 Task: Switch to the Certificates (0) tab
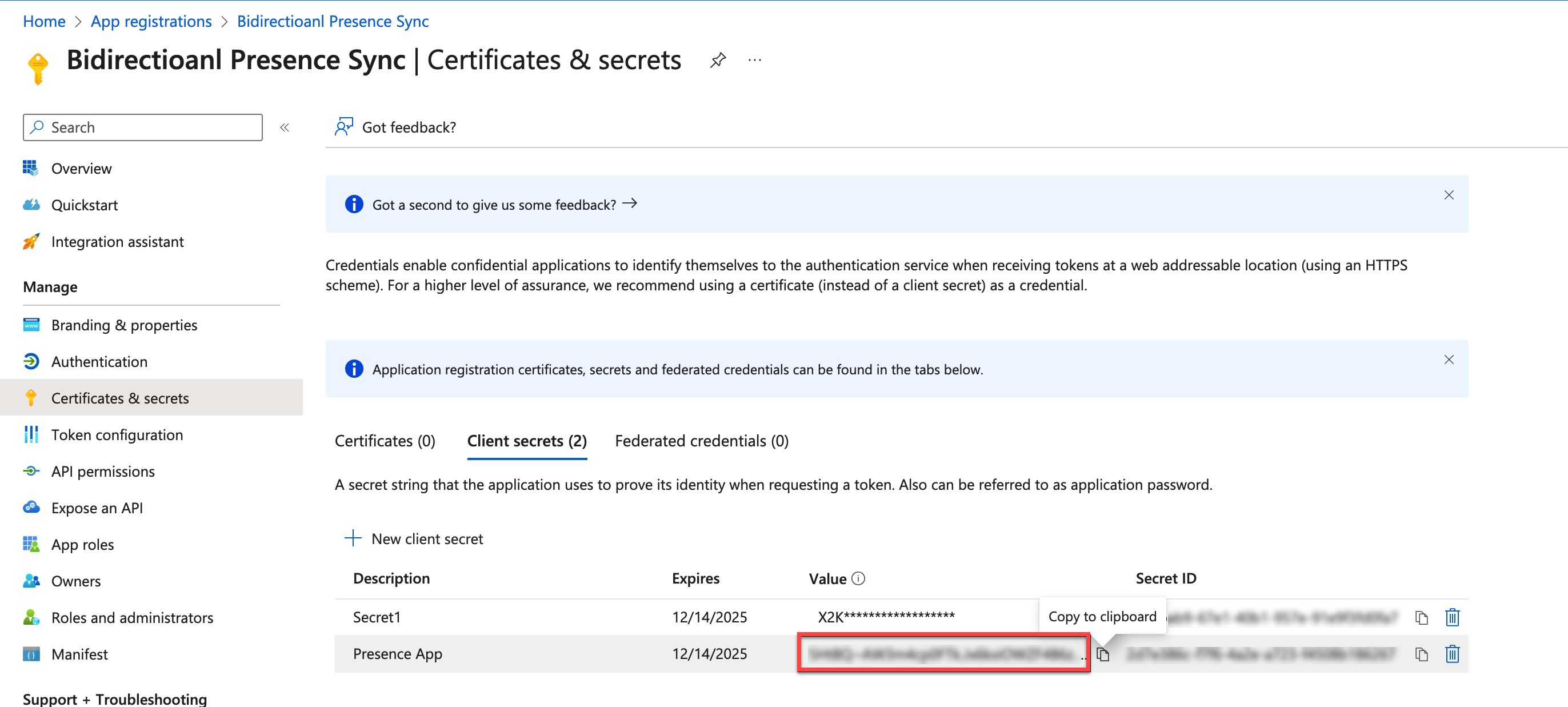(x=385, y=440)
